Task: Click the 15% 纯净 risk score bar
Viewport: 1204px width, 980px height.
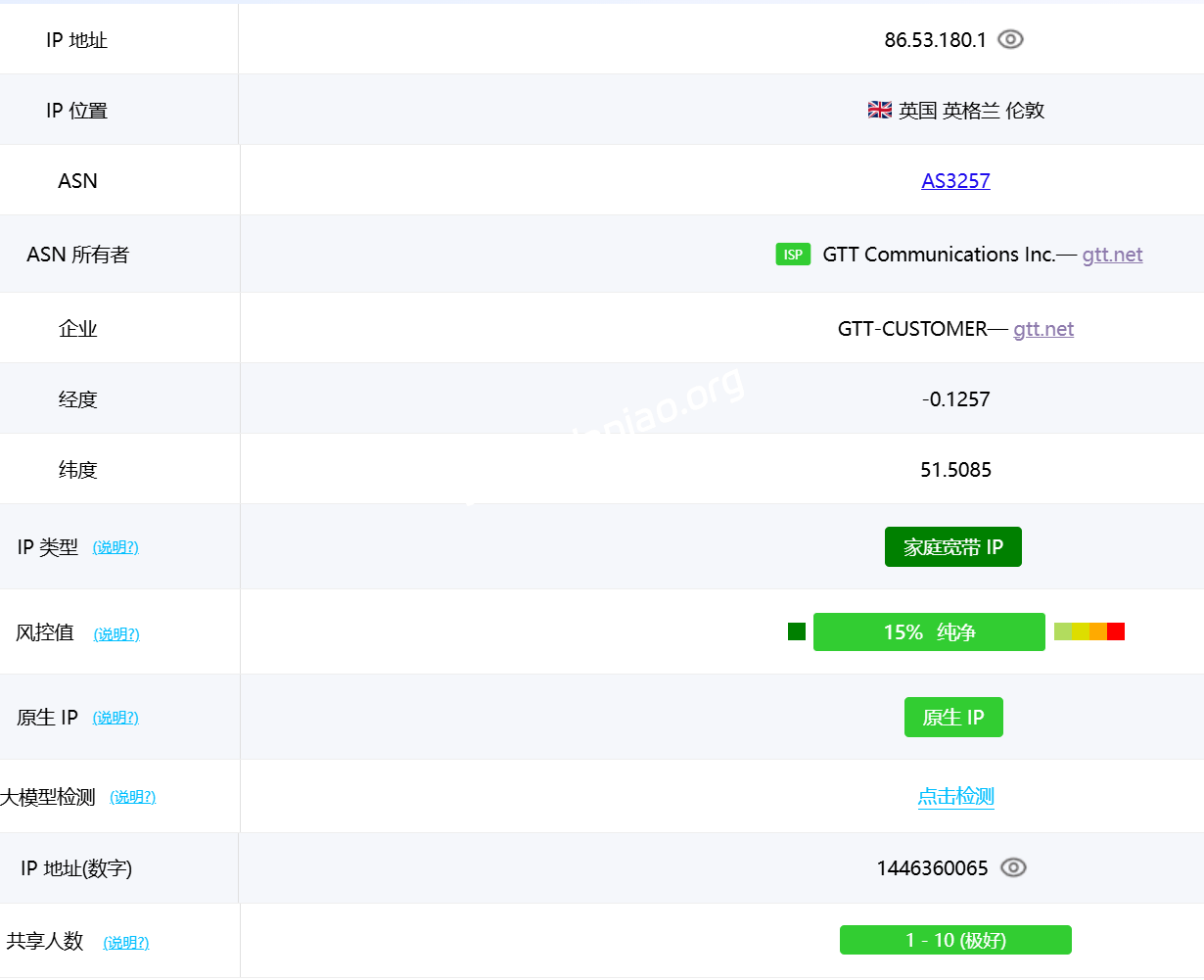Action: 929,632
